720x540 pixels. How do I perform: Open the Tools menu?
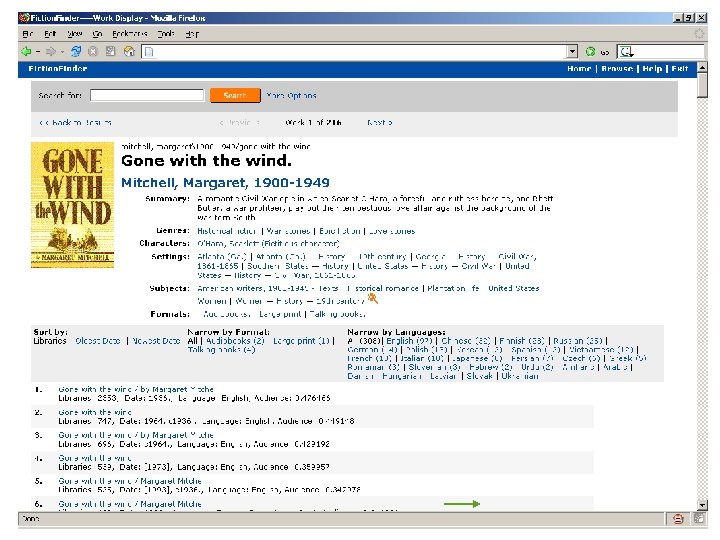point(166,34)
